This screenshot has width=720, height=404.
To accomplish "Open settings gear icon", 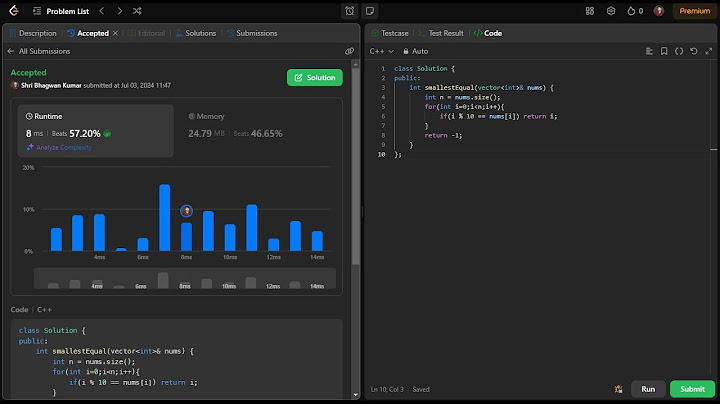I will 611,11.
